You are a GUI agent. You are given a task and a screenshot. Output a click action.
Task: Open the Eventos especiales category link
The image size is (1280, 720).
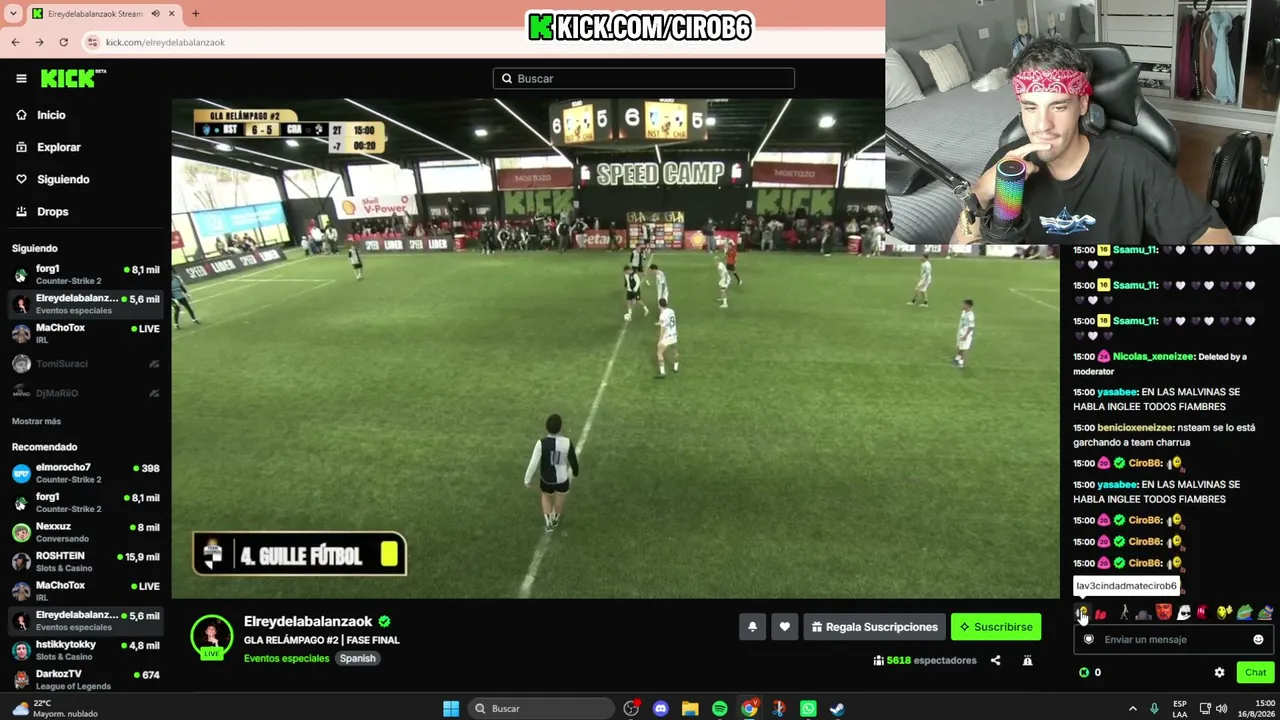point(286,658)
